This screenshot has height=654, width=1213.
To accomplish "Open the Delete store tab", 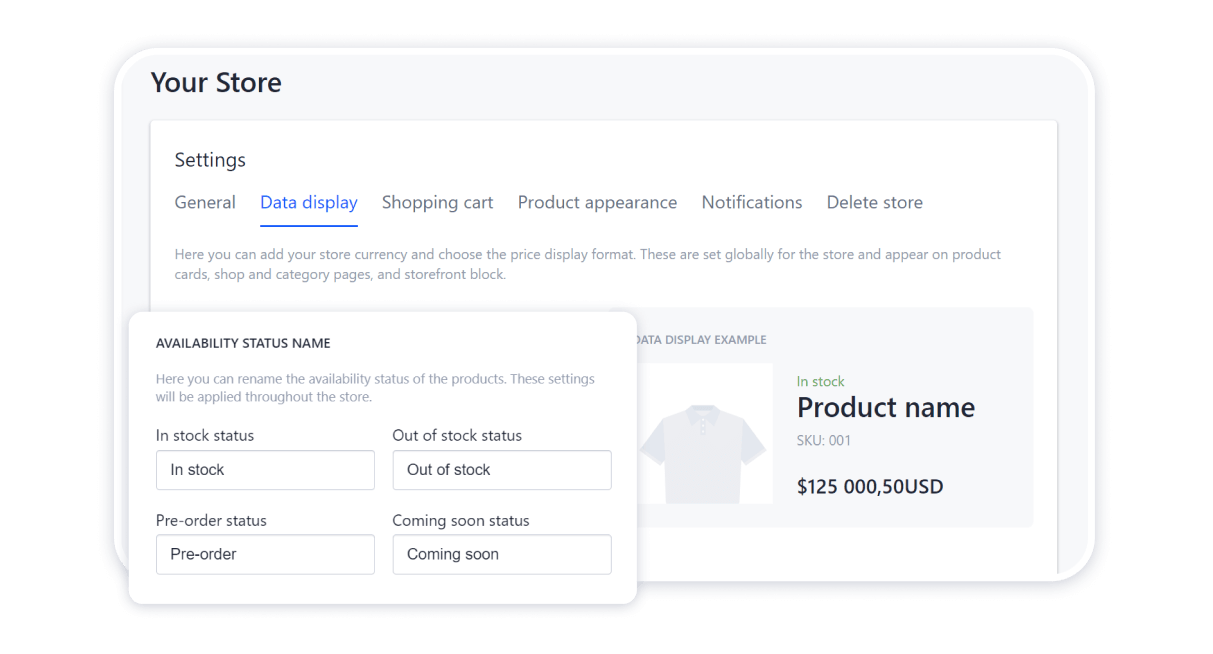I will click(x=874, y=202).
